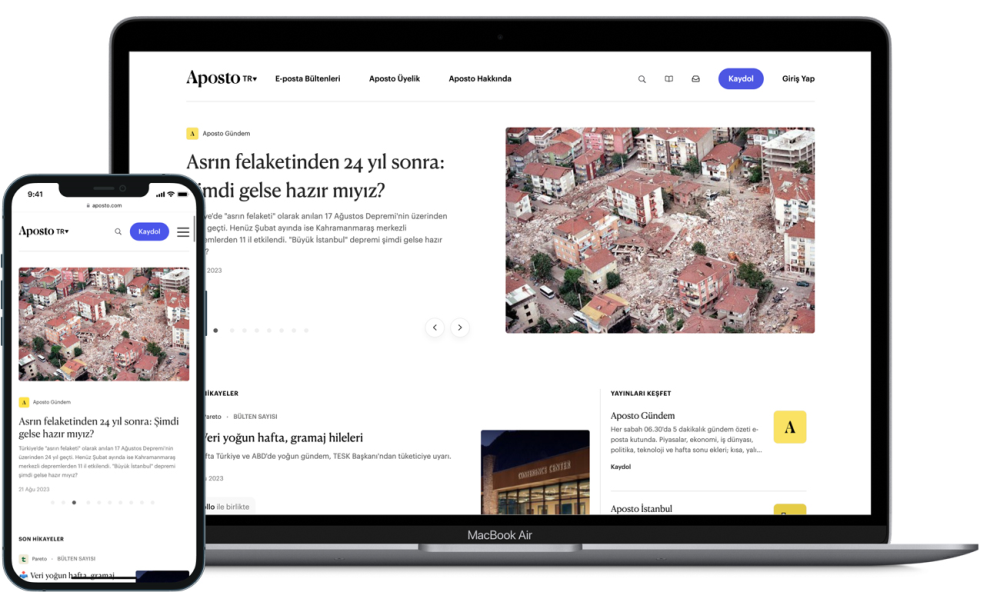
Task: Tap the 'Asrın felaketinden 24 yıl sonra' headline on the phone
Action: [99, 427]
